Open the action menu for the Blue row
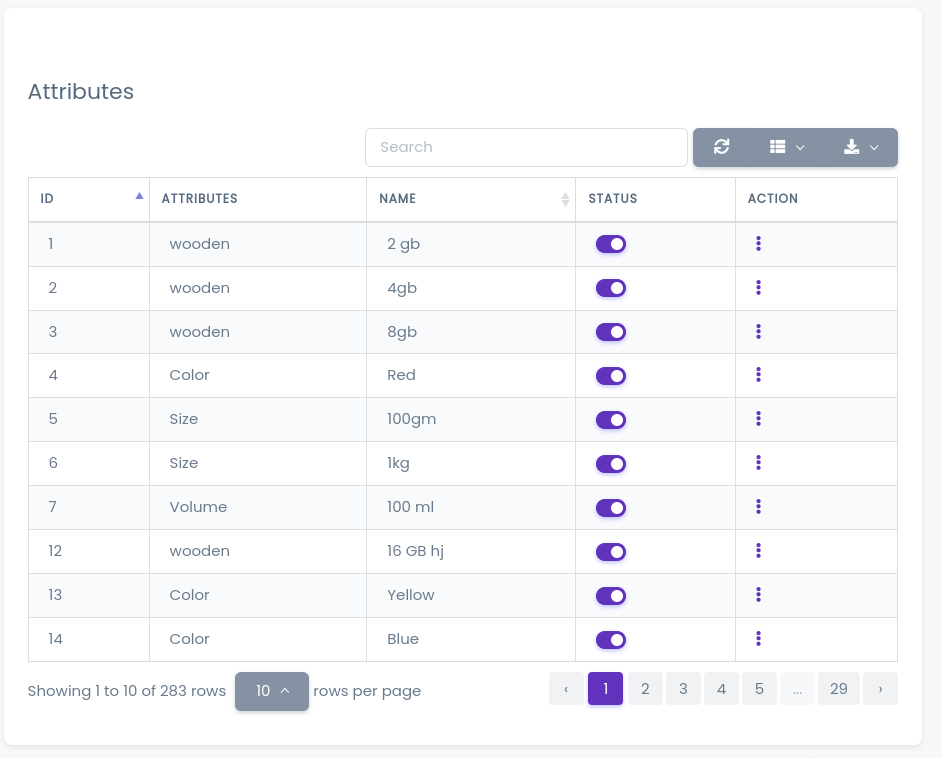 coord(759,639)
